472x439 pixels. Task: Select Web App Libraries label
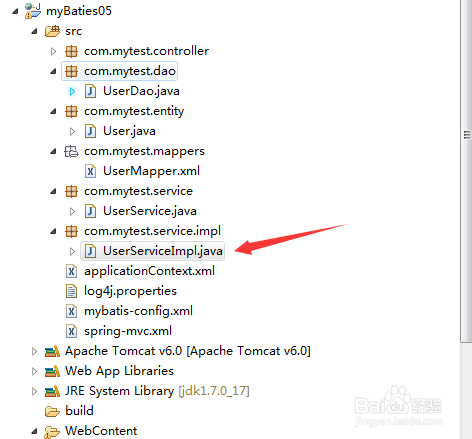pyautogui.click(x=119, y=371)
